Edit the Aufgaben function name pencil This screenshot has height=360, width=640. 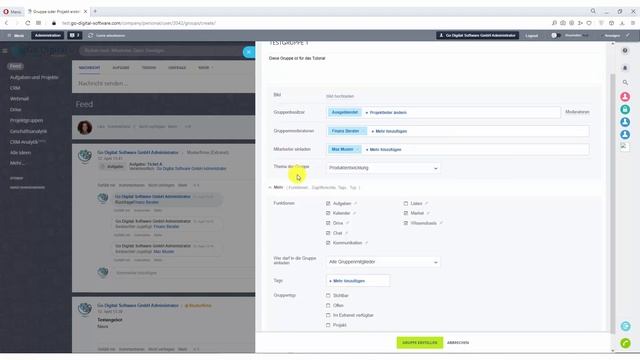[356, 203]
